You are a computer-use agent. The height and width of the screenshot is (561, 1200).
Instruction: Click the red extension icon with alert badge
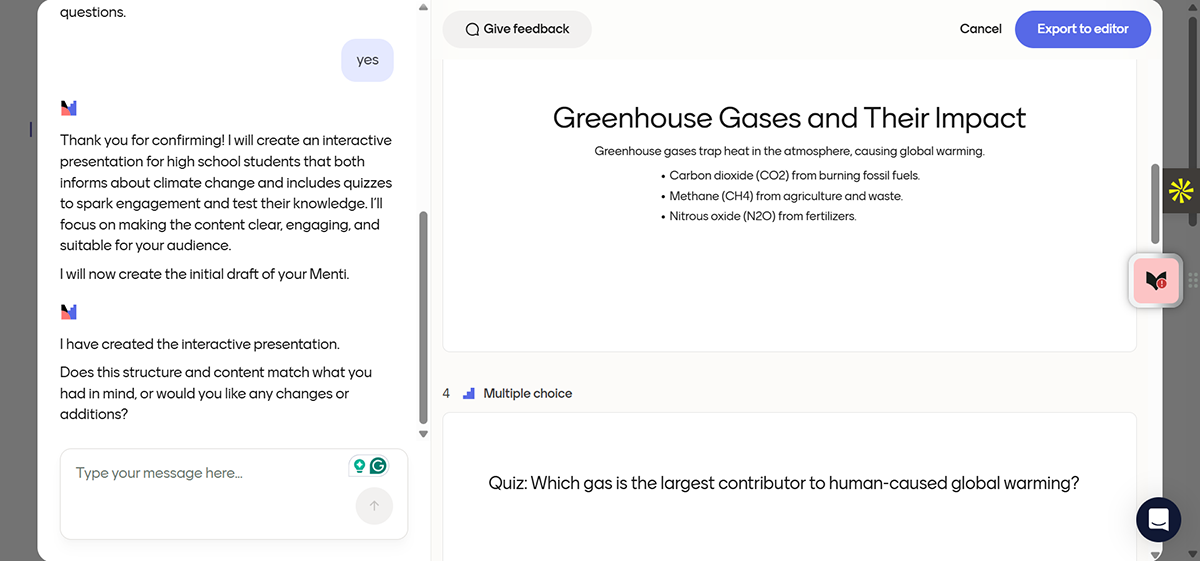pos(1155,280)
